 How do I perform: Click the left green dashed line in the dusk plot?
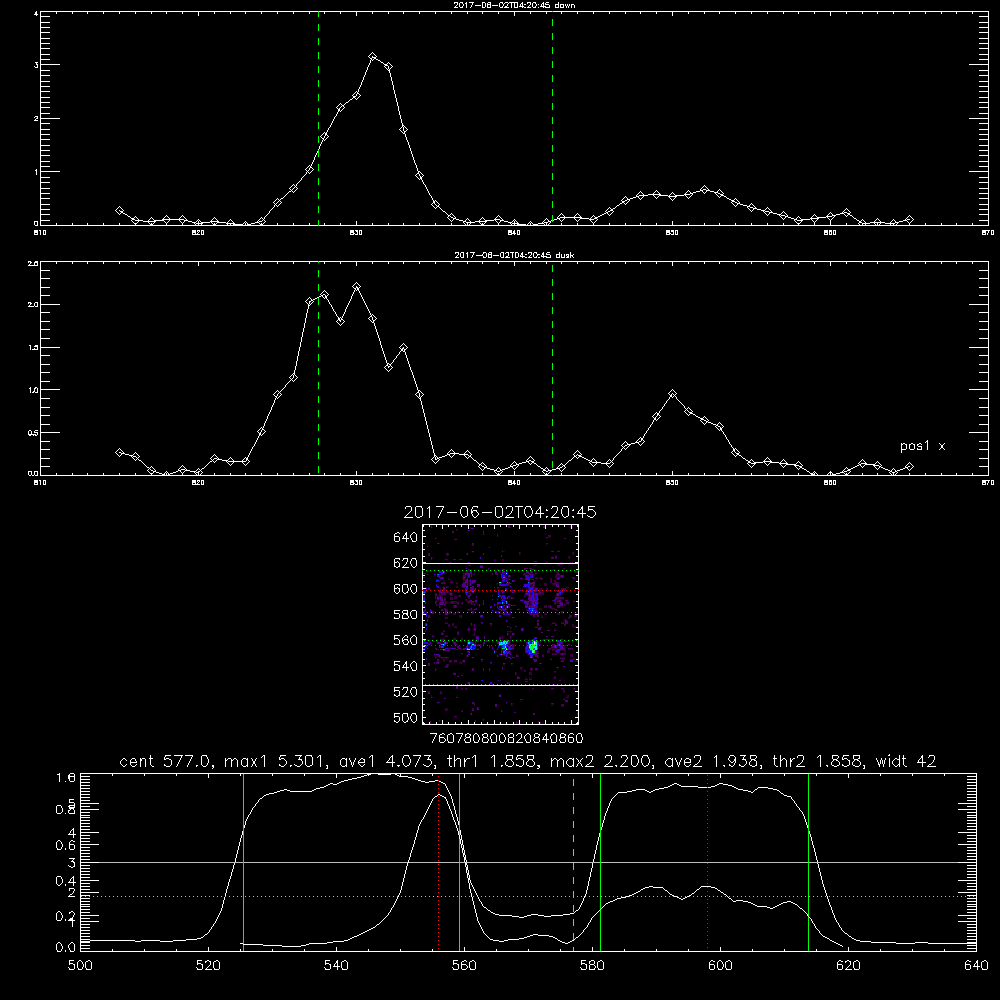click(x=318, y=368)
